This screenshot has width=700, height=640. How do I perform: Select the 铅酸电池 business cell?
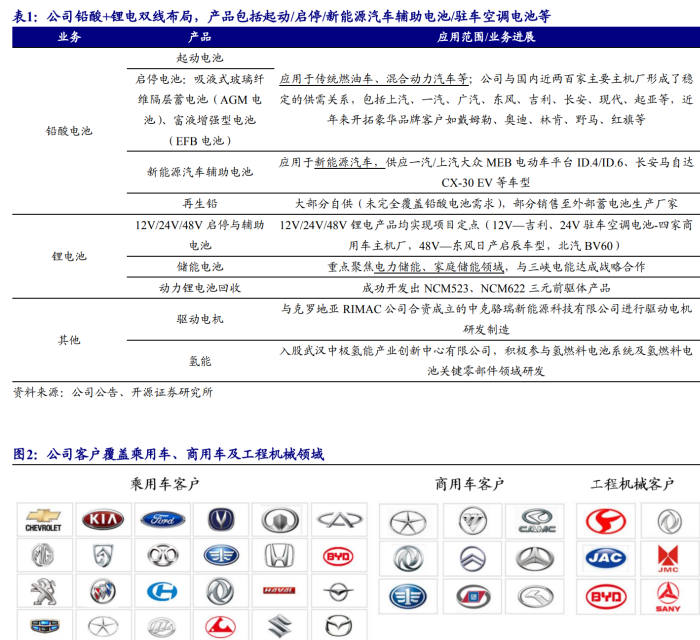click(69, 130)
